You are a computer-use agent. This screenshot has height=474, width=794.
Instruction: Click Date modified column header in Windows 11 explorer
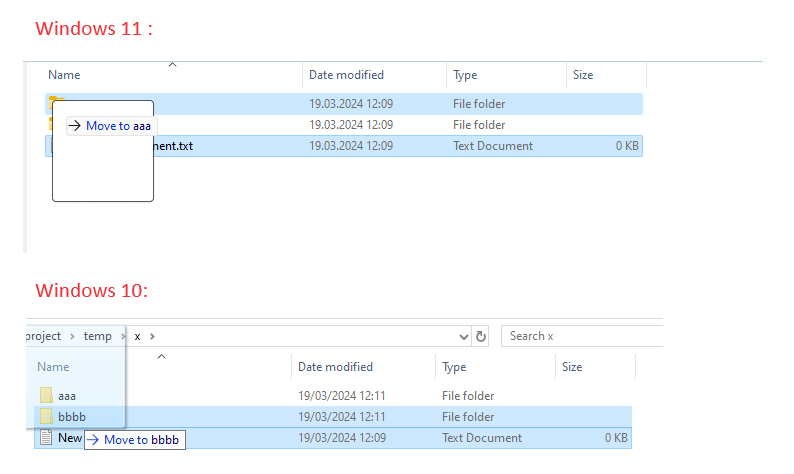pyautogui.click(x=346, y=75)
